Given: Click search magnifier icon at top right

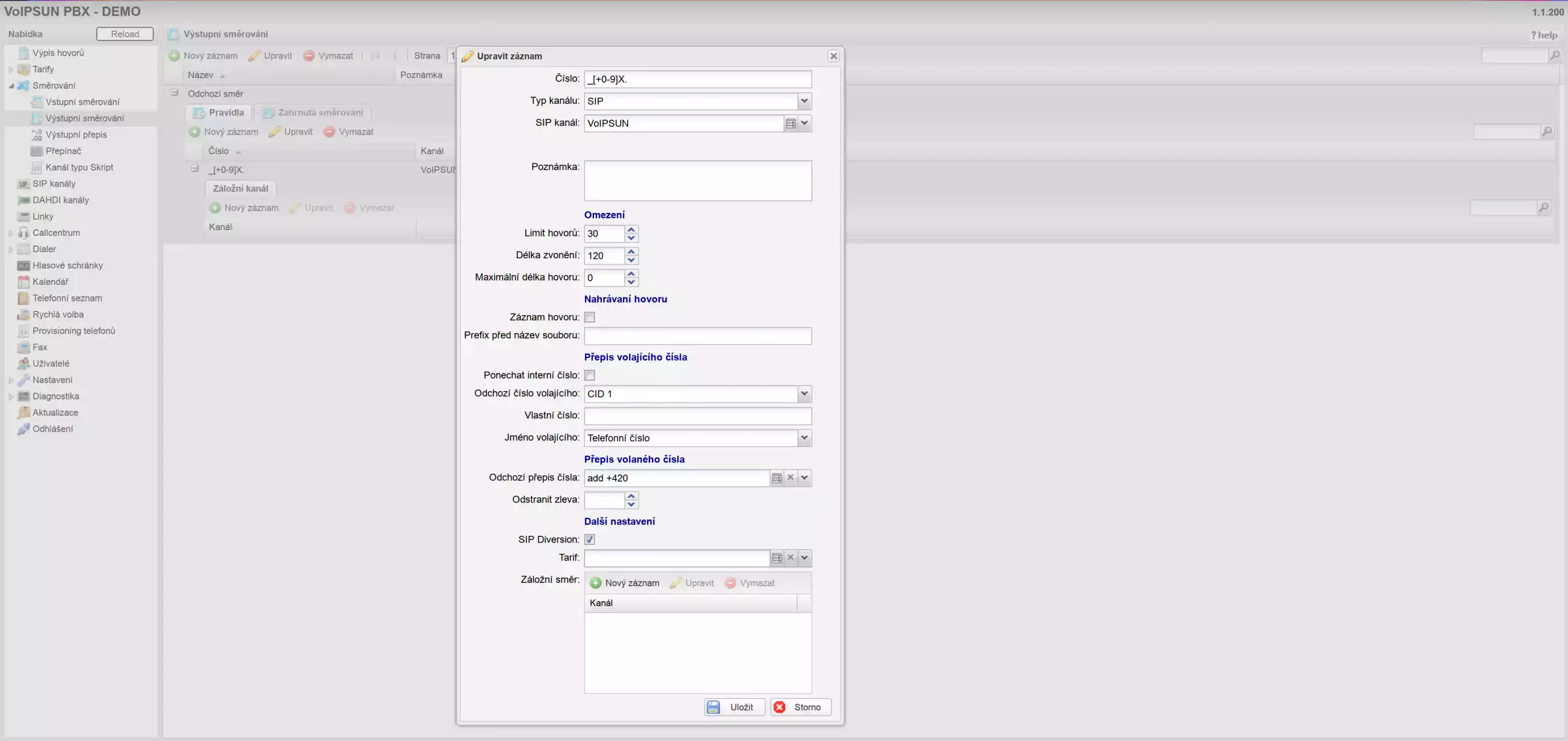Looking at the screenshot, I should 1555,56.
